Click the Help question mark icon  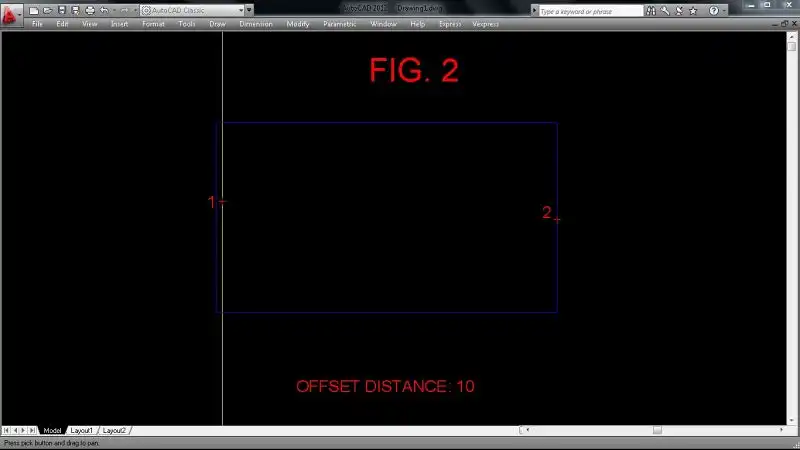(x=714, y=11)
